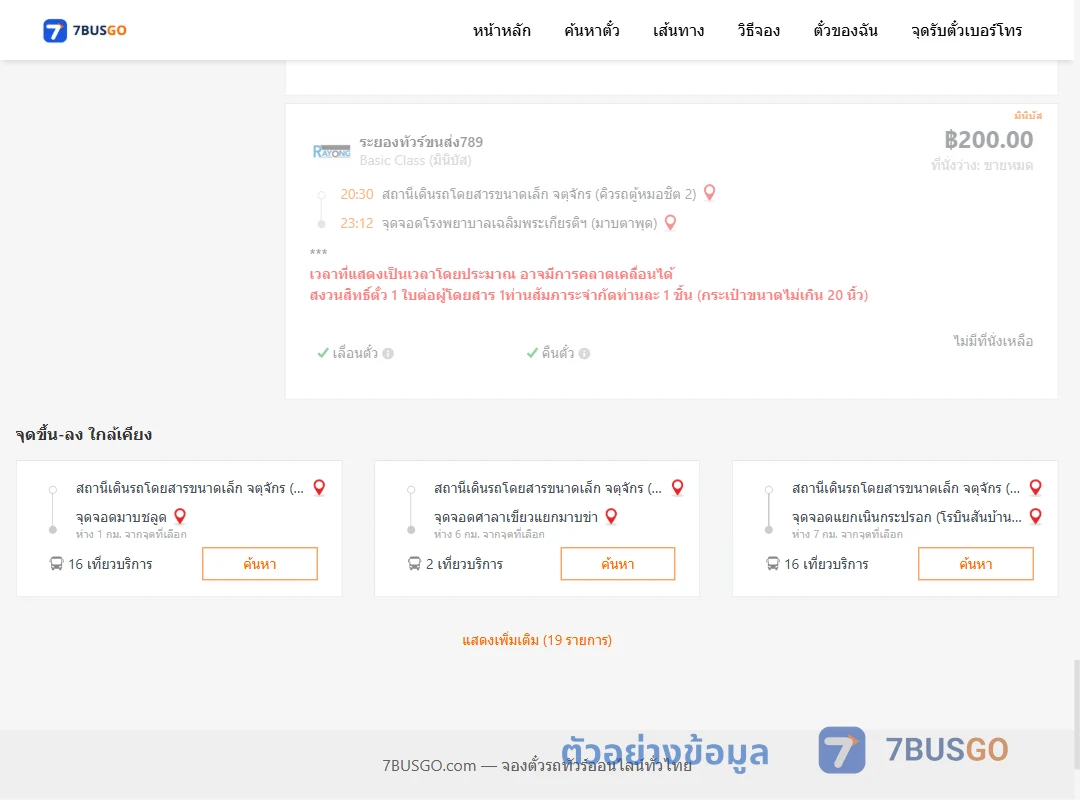The height and width of the screenshot is (800, 1080).
Task: Open ตั๋วของฉัน menu item
Action: [845, 30]
